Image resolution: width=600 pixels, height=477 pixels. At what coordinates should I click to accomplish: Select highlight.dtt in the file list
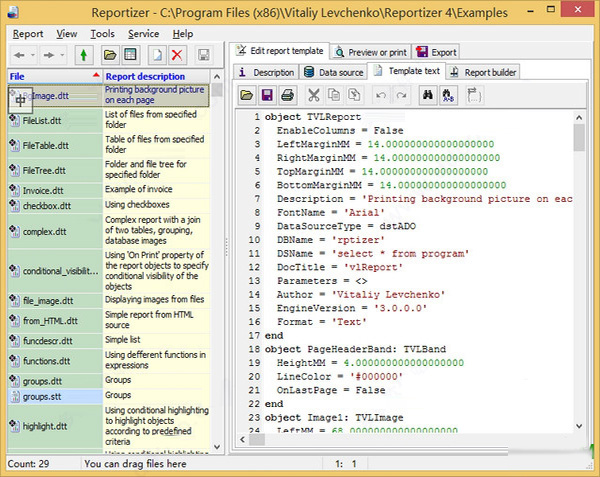click(x=47, y=426)
